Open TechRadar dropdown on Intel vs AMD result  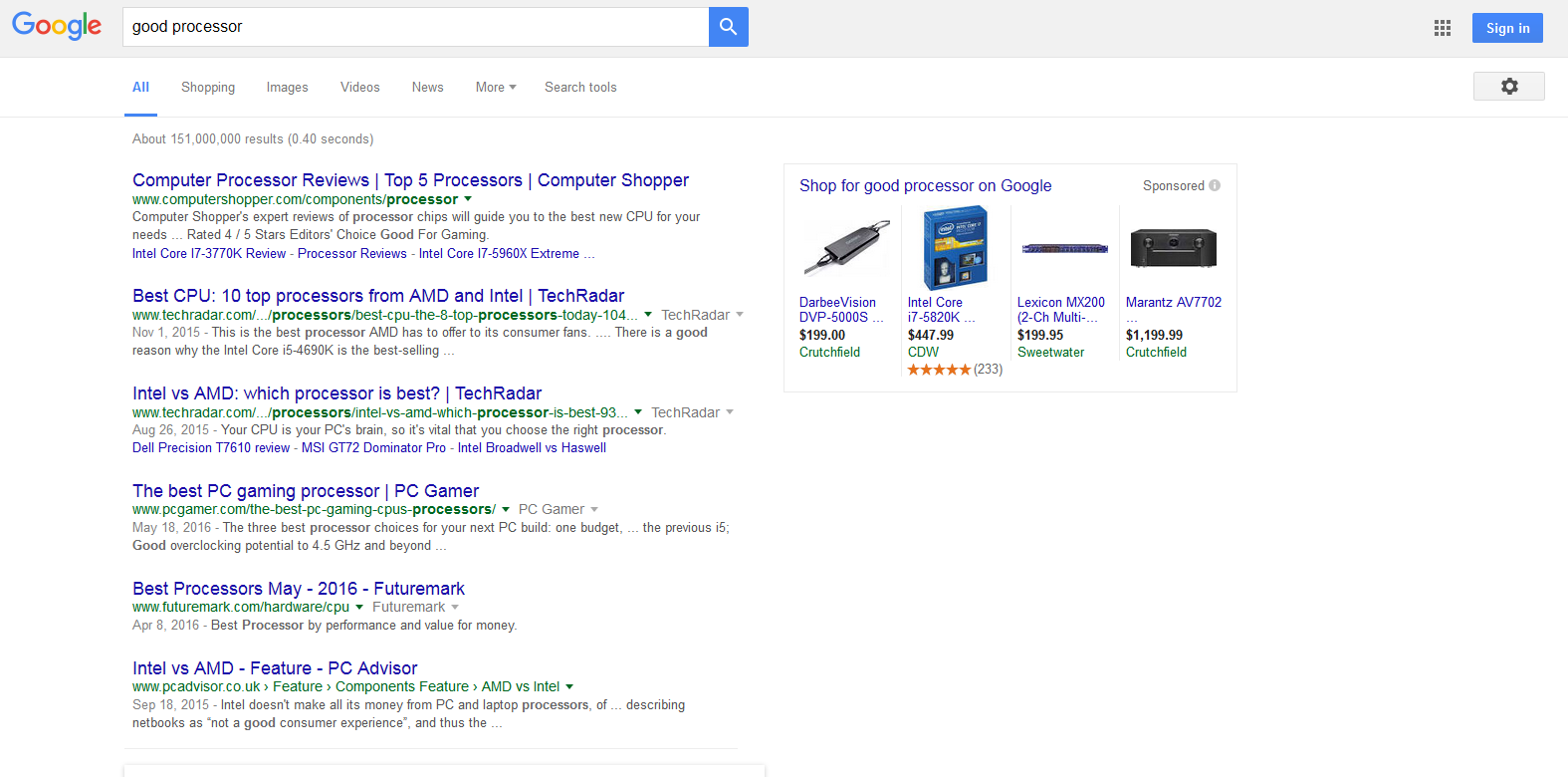(x=692, y=412)
